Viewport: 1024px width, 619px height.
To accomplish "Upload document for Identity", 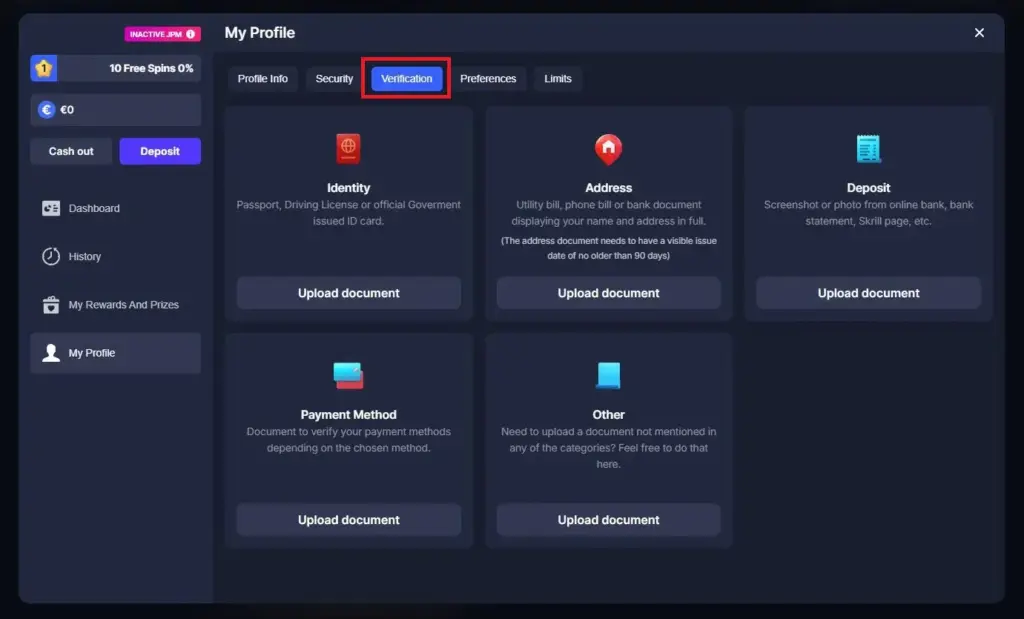I will click(x=349, y=293).
